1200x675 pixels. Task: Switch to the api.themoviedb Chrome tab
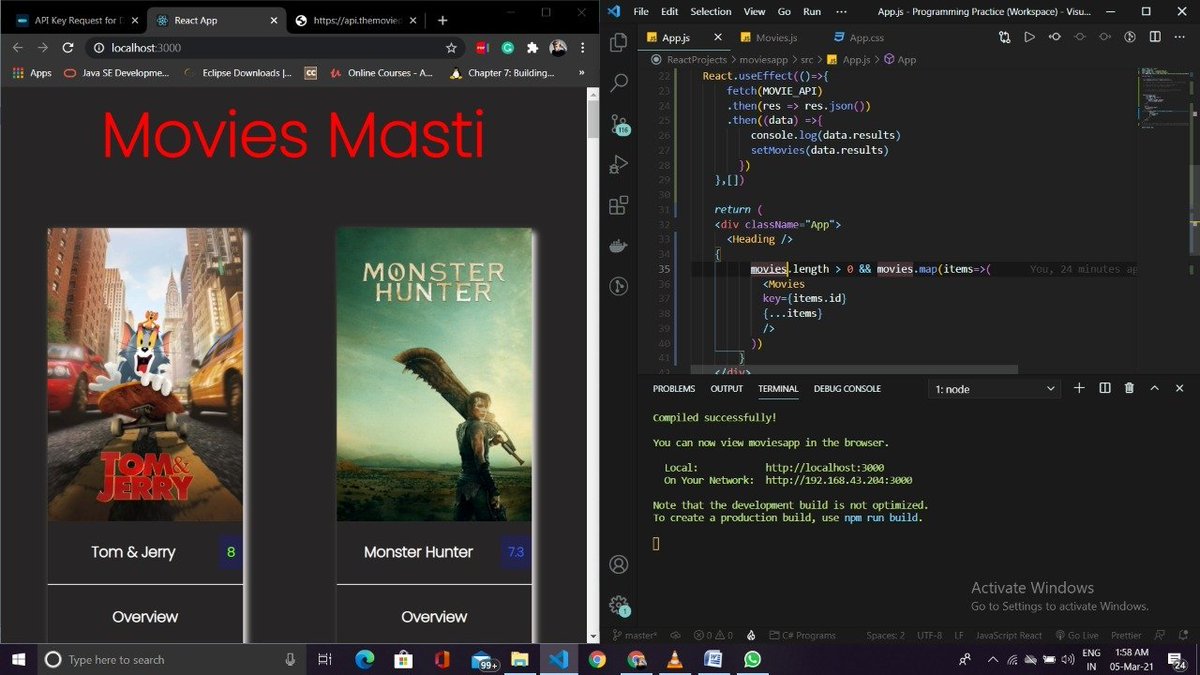tap(355, 20)
